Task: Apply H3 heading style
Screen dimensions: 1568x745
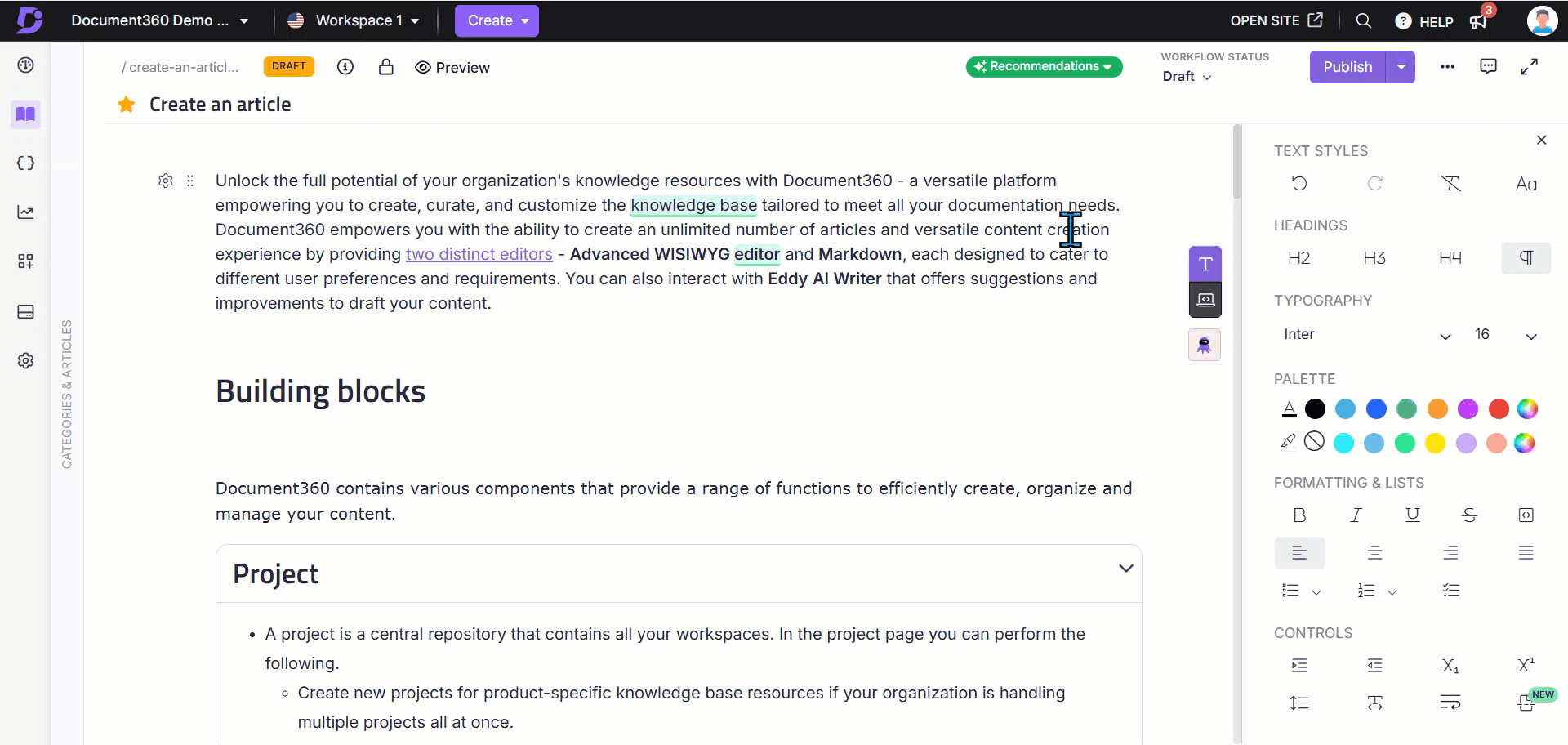Action: pos(1375,258)
